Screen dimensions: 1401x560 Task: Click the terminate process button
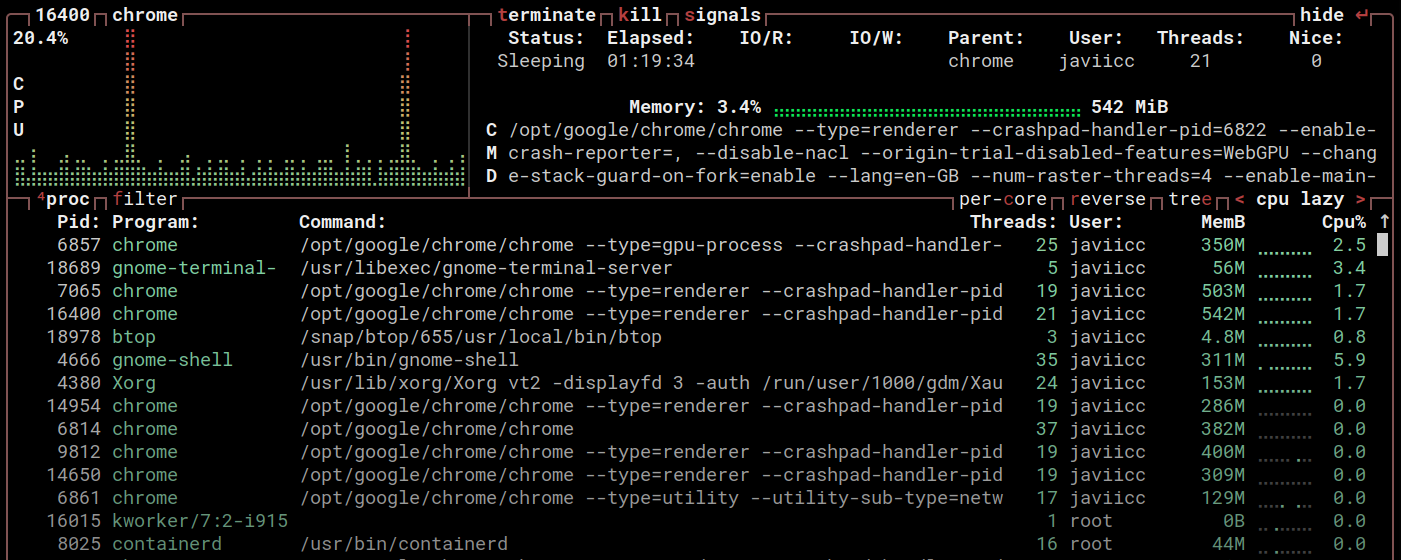tap(546, 15)
